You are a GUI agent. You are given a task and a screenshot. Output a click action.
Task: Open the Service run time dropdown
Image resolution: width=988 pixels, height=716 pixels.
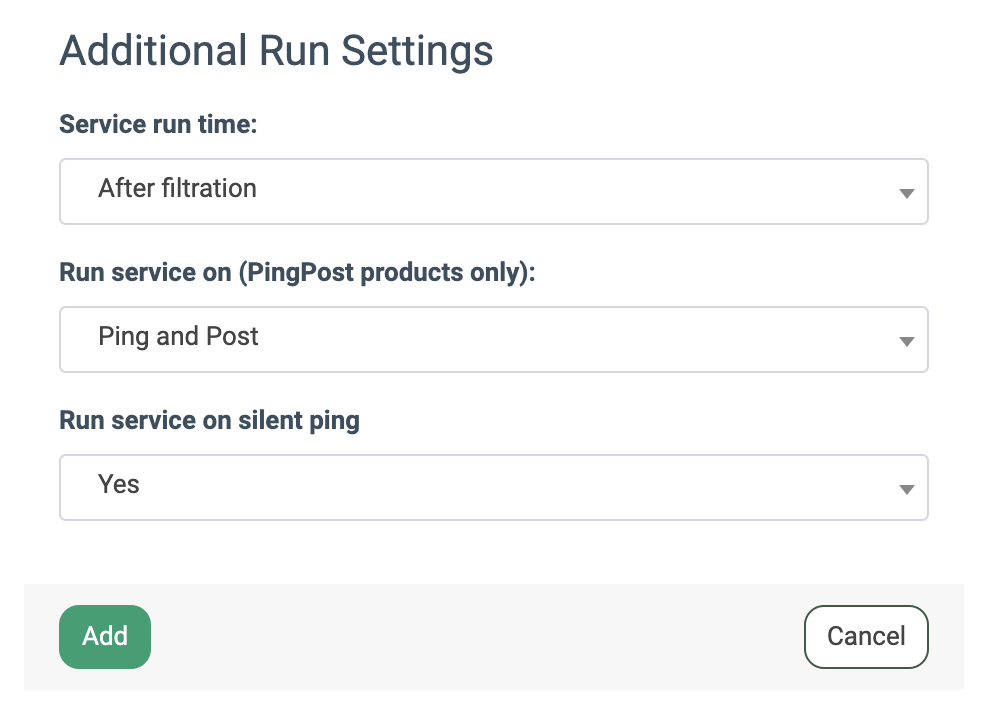tap(493, 191)
